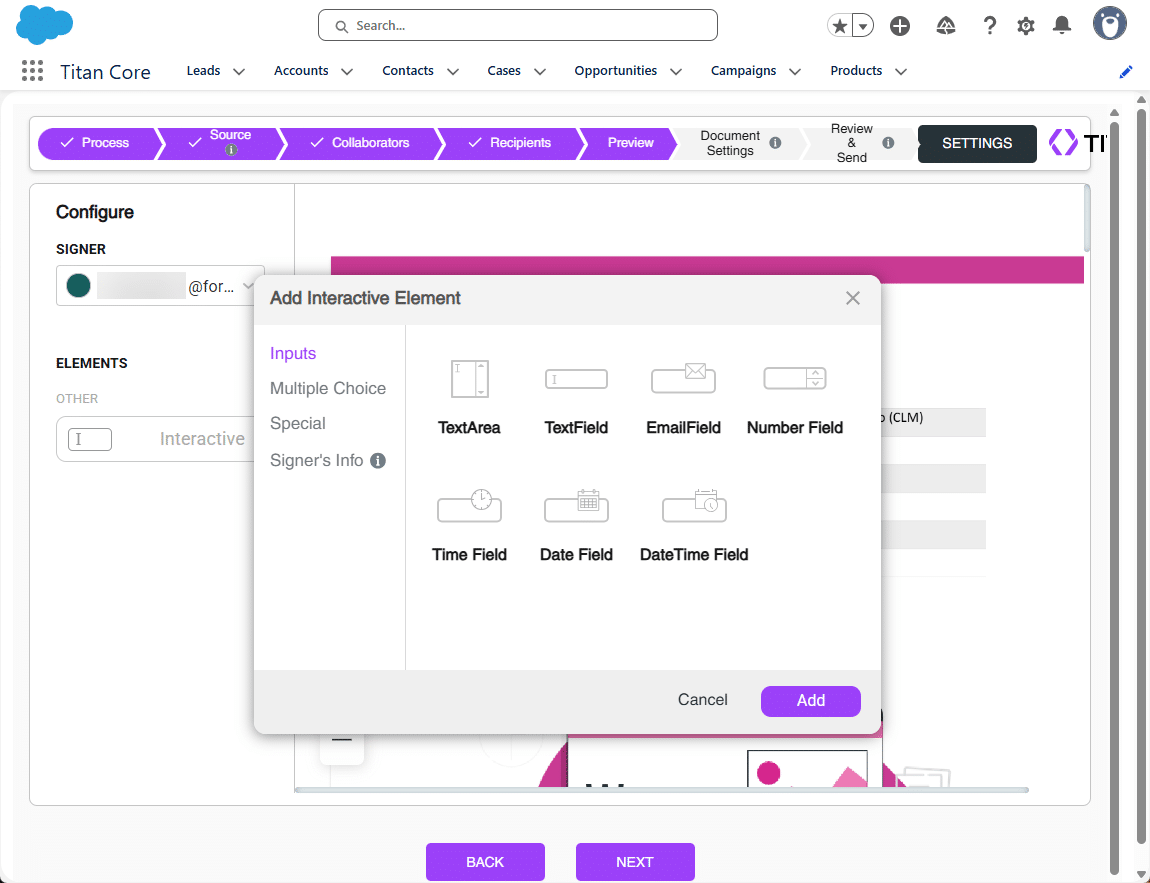Select the TextArea input element
Screen dimensions: 1150x883
[x=469, y=380]
